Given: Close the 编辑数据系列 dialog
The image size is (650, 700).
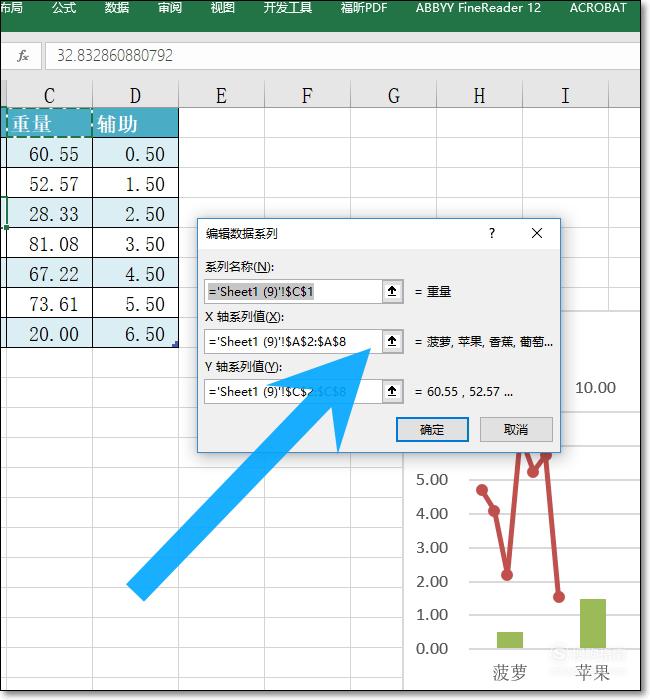Looking at the screenshot, I should click(x=537, y=233).
